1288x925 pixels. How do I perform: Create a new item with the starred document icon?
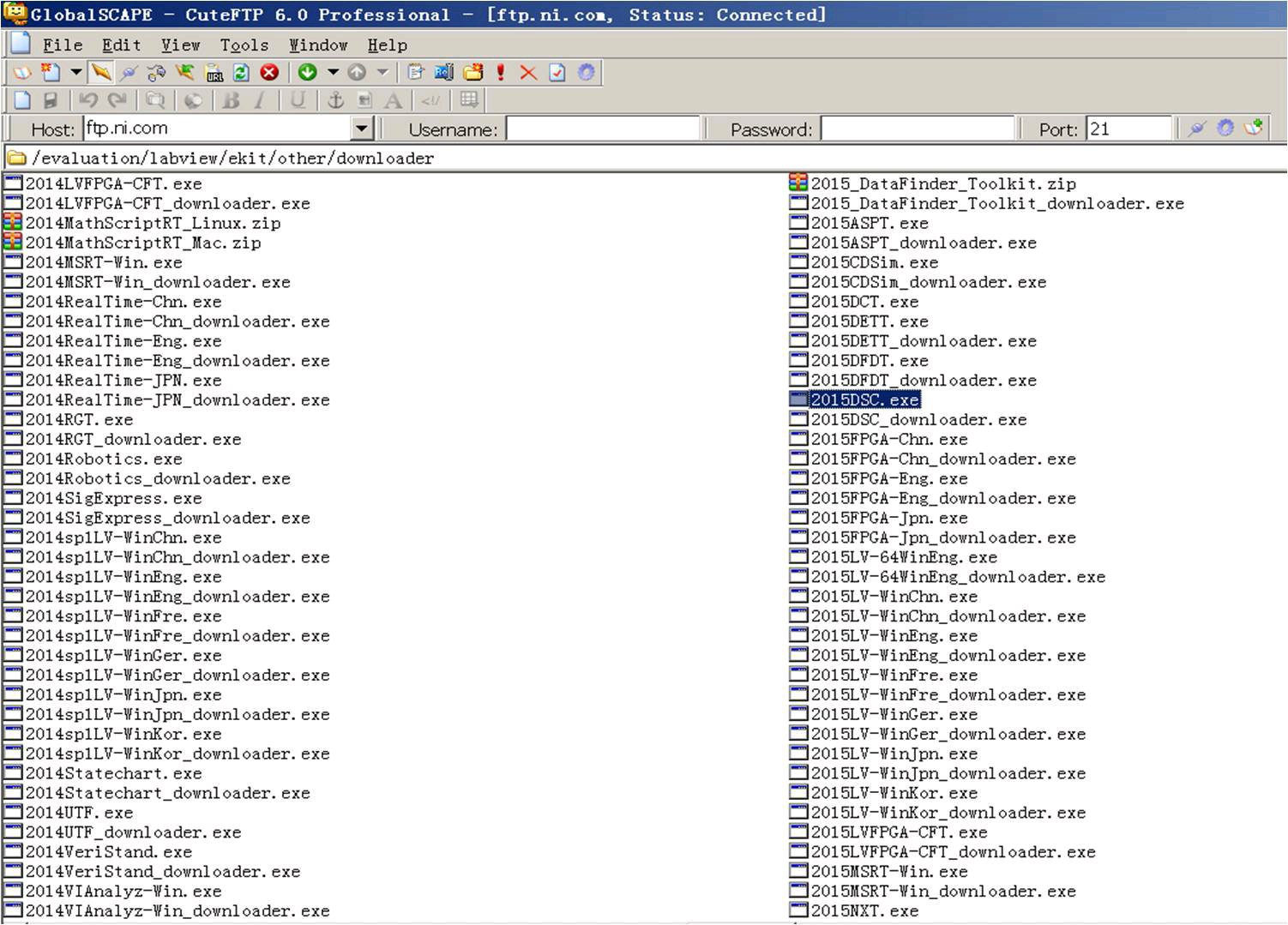point(51,73)
